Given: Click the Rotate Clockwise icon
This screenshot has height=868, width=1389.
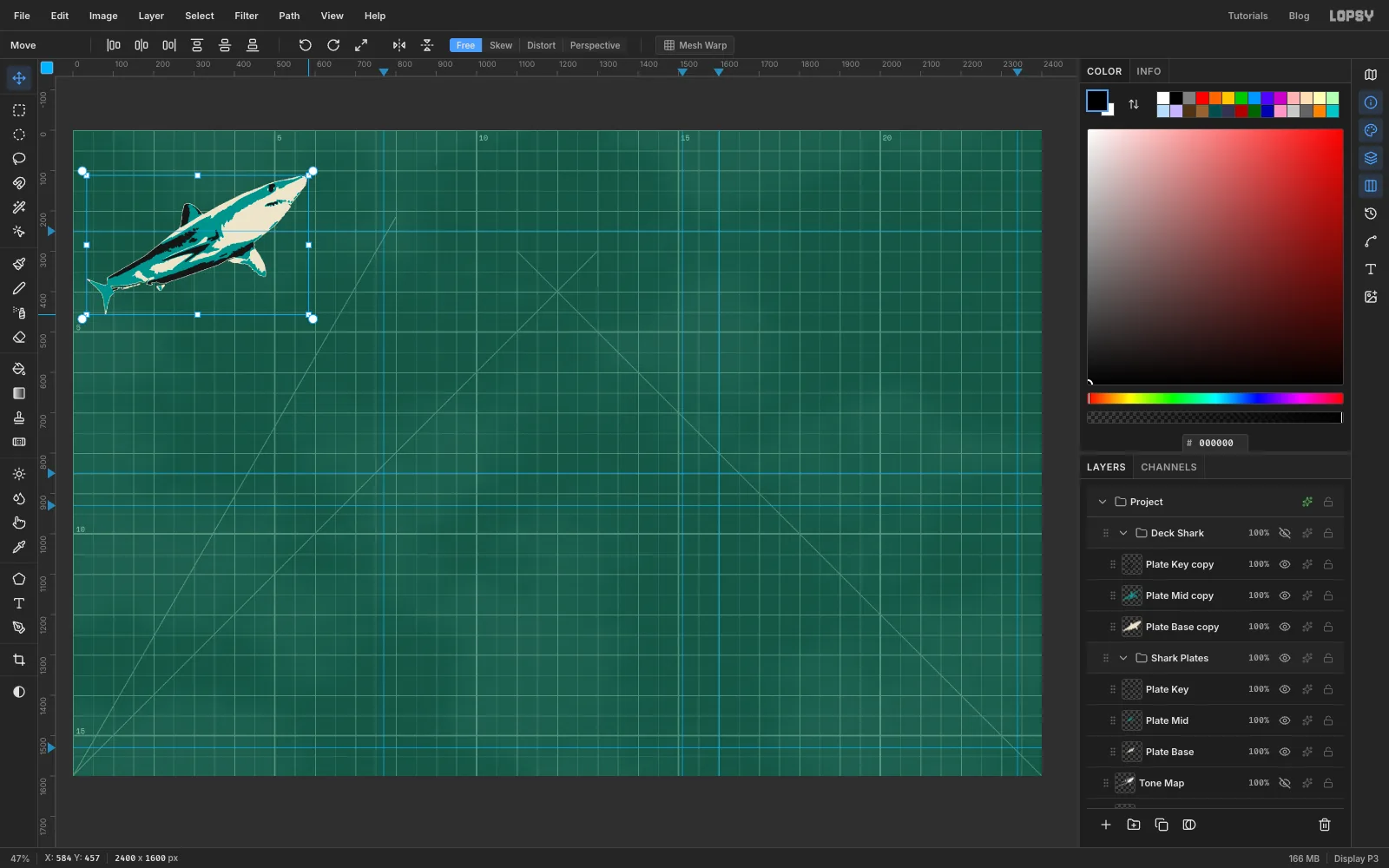Looking at the screenshot, I should [x=333, y=45].
